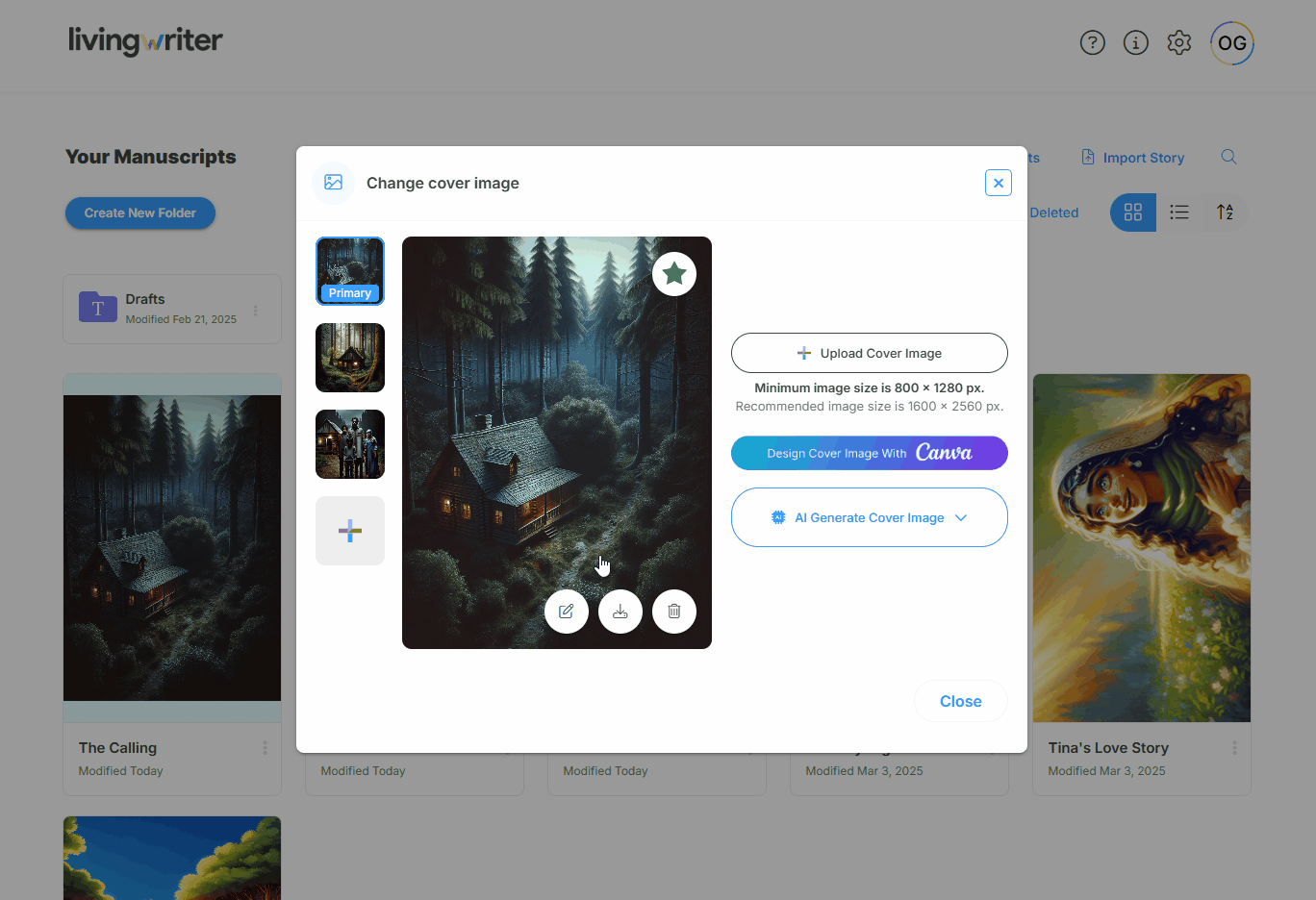Click Design Cover Image With Canva
The width and height of the screenshot is (1316, 900).
click(870, 453)
